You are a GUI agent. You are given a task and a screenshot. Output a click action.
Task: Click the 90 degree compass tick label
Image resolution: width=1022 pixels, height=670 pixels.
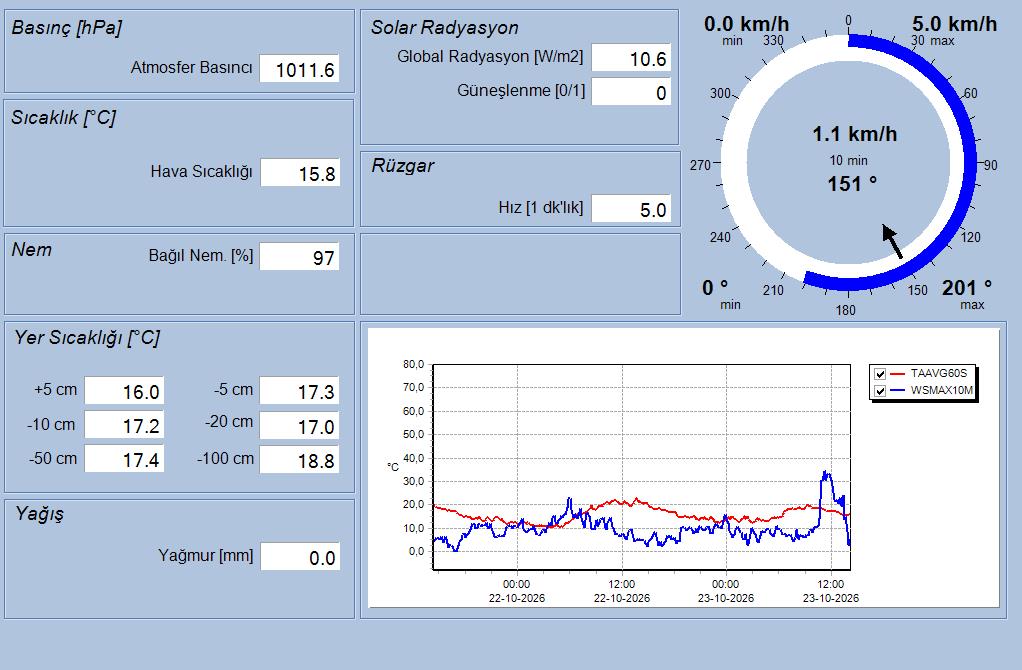click(x=991, y=166)
